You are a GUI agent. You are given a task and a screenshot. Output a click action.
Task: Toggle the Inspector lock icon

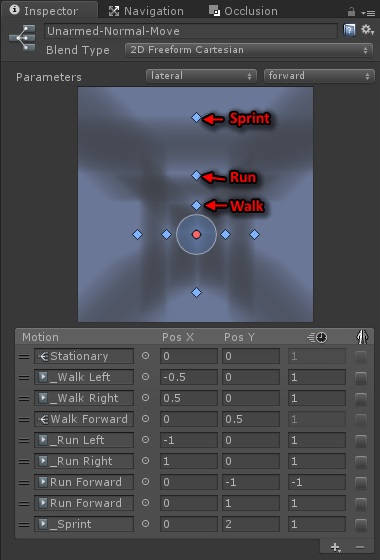pyautogui.click(x=351, y=12)
